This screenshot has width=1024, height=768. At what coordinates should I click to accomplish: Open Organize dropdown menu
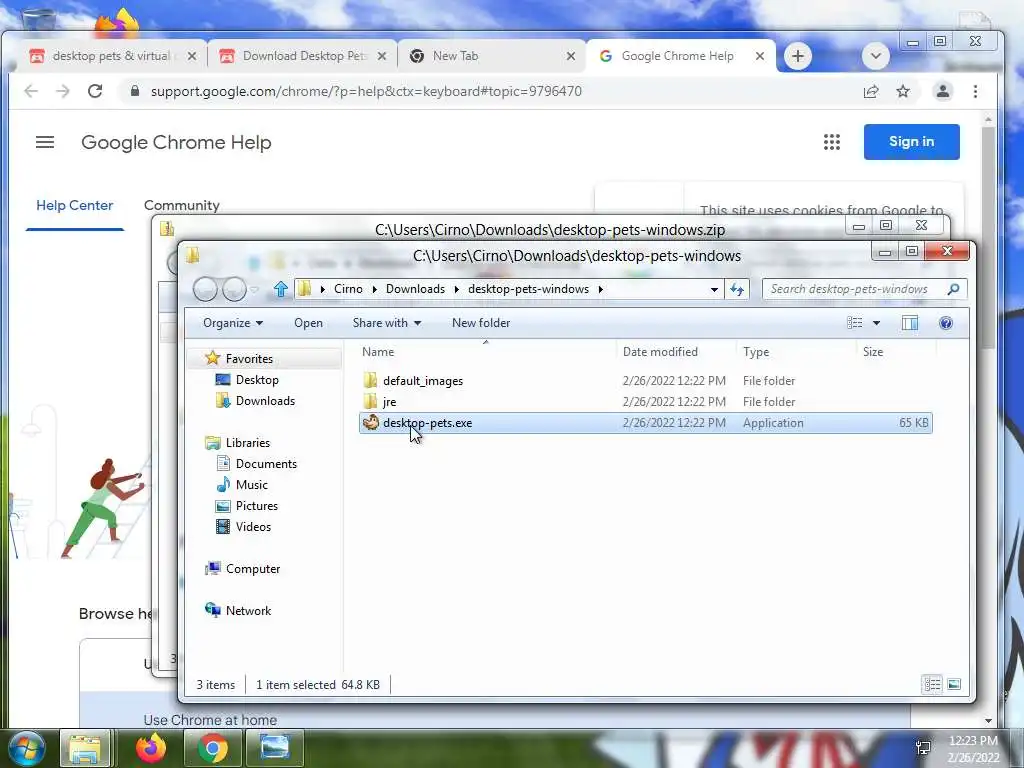click(x=232, y=323)
